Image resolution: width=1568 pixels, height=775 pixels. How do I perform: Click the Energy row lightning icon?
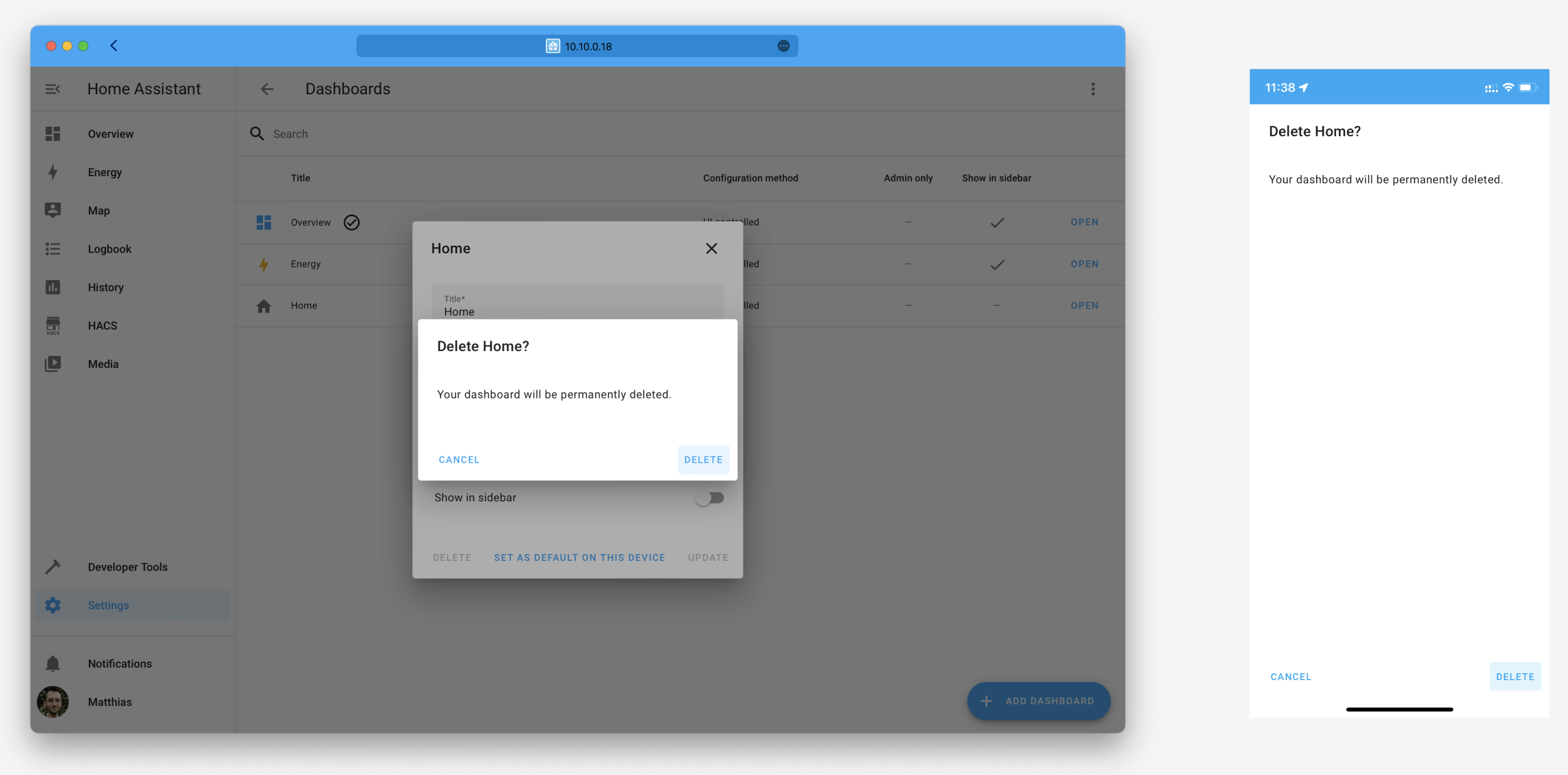(x=264, y=264)
